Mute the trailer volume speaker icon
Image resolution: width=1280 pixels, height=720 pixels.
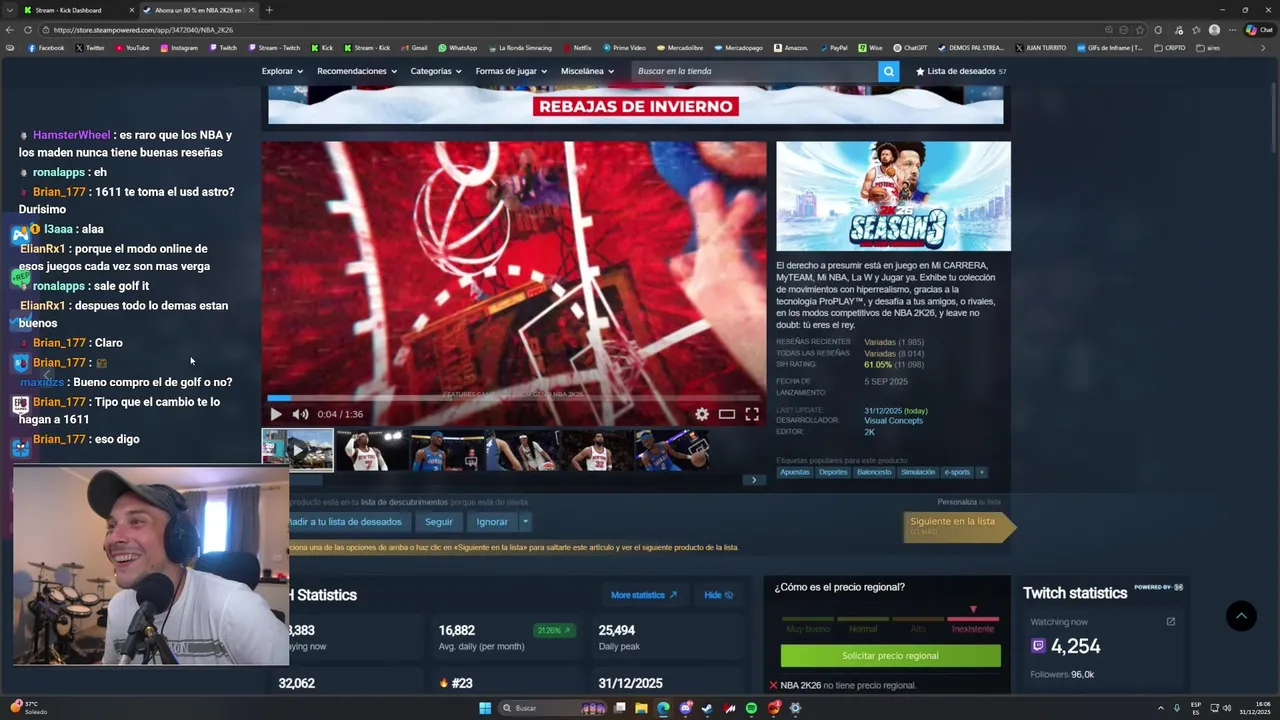[x=300, y=414]
